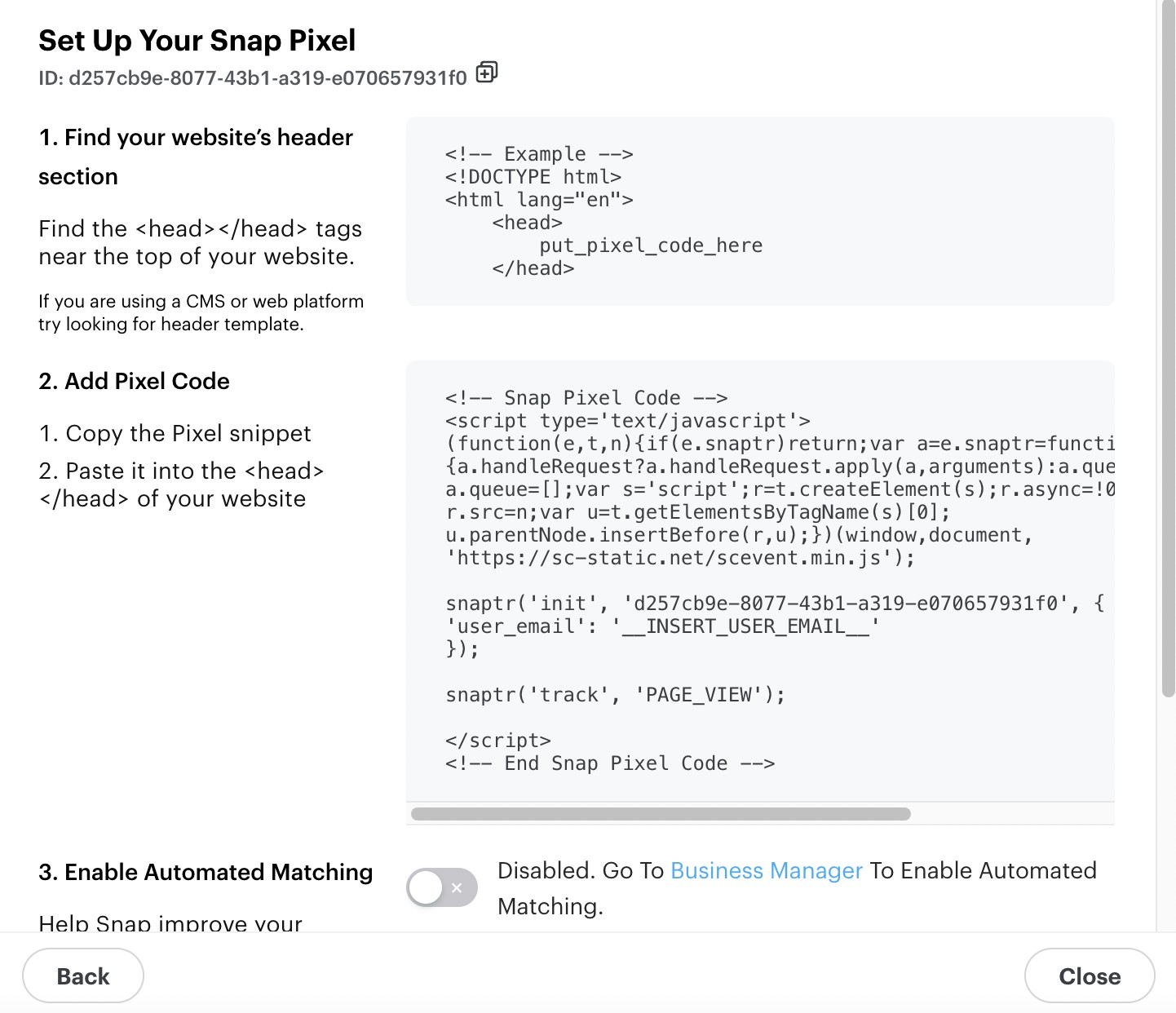Viewport: 1176px width, 1013px height.
Task: Click the put_pixel_code_here line in the example
Action: (651, 246)
